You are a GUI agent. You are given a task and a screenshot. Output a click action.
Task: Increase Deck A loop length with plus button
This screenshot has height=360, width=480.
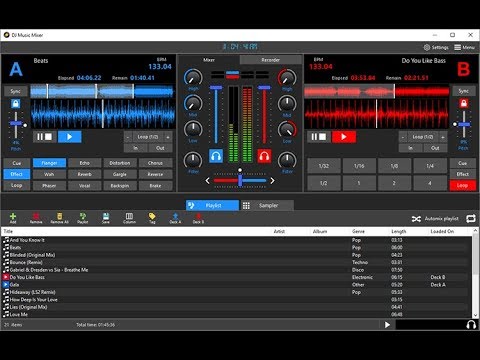coord(168,137)
